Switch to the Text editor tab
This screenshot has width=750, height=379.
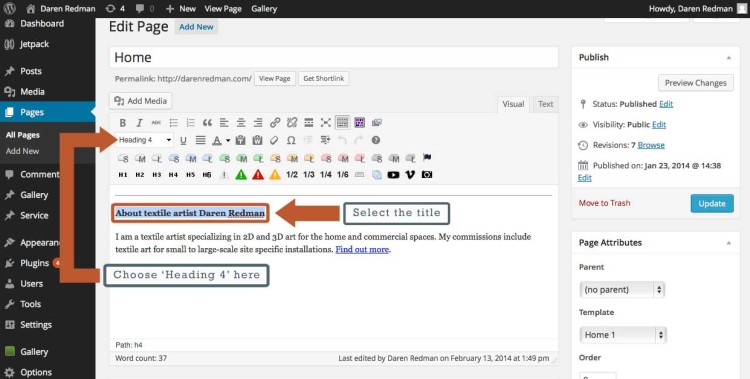[x=545, y=104]
